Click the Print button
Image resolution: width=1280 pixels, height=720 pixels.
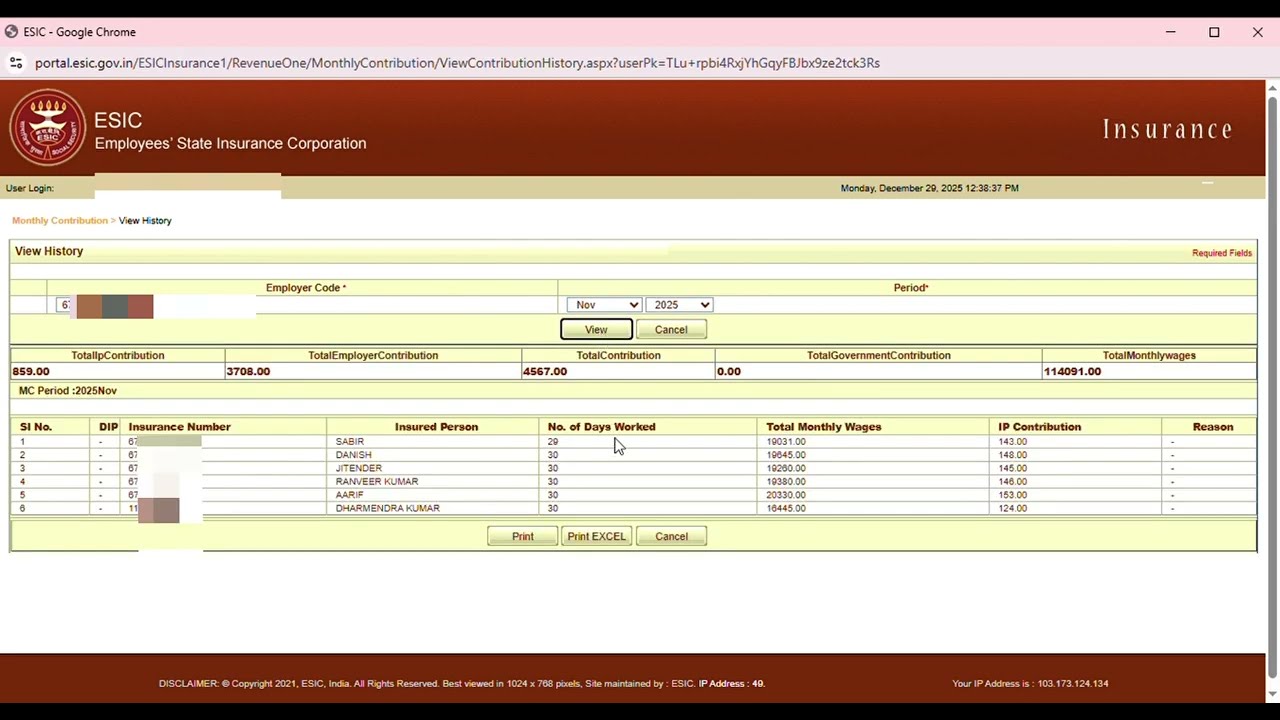[x=522, y=536]
